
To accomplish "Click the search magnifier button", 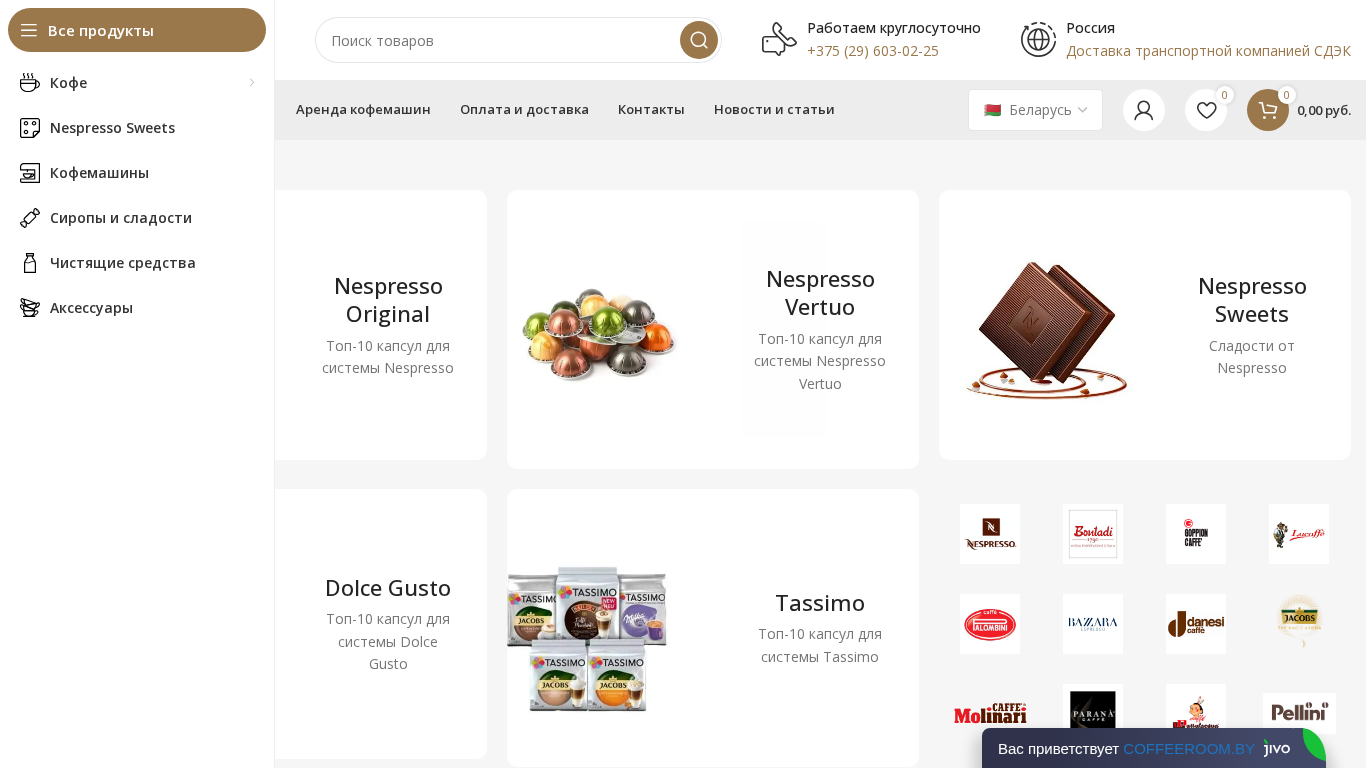I will 699,40.
